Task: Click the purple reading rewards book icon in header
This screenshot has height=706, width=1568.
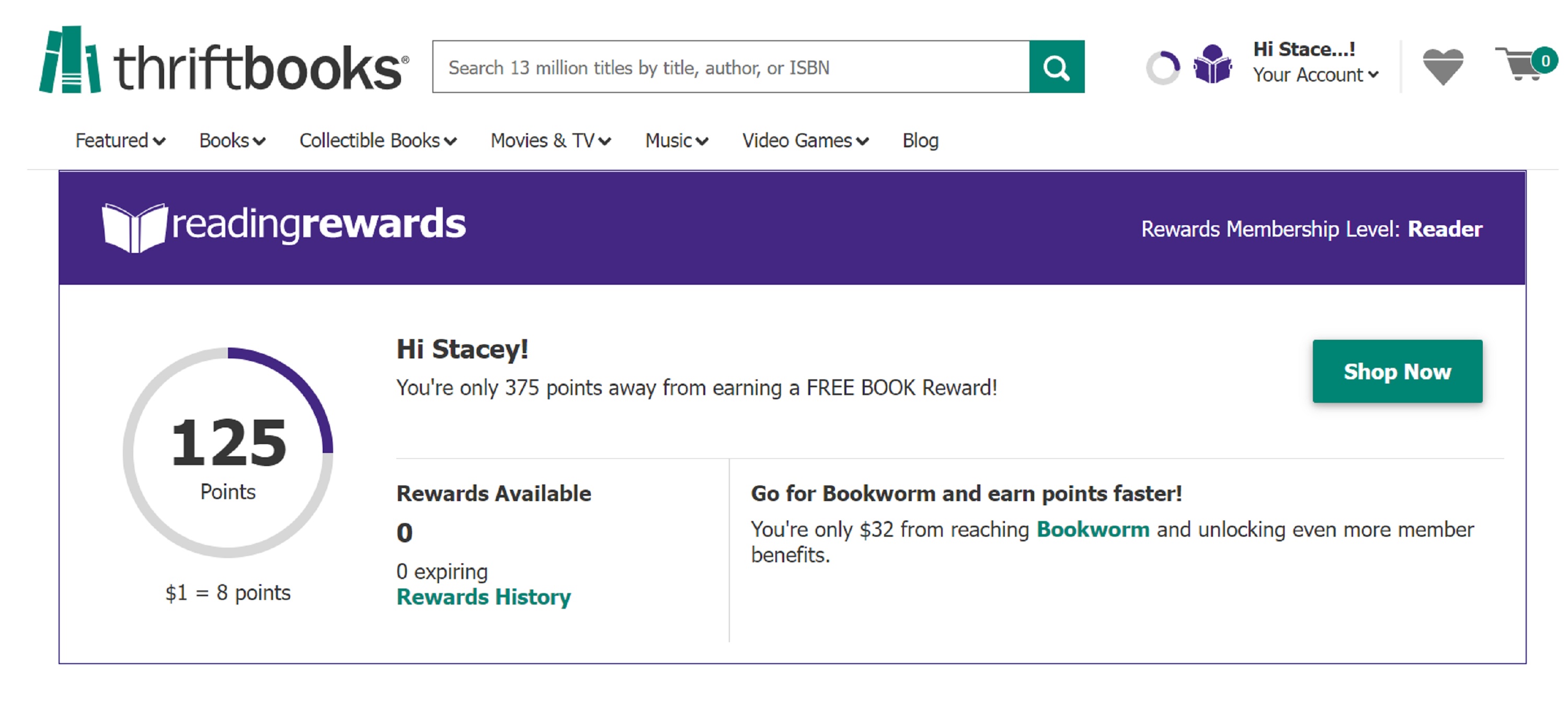Action: (1212, 64)
